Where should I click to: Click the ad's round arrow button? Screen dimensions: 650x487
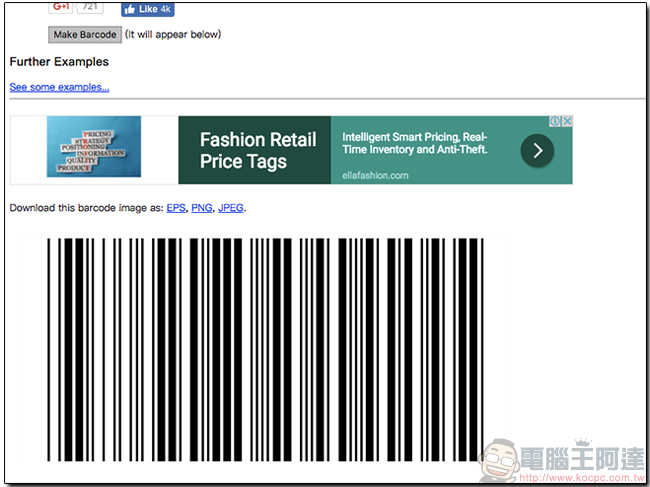pyautogui.click(x=537, y=150)
